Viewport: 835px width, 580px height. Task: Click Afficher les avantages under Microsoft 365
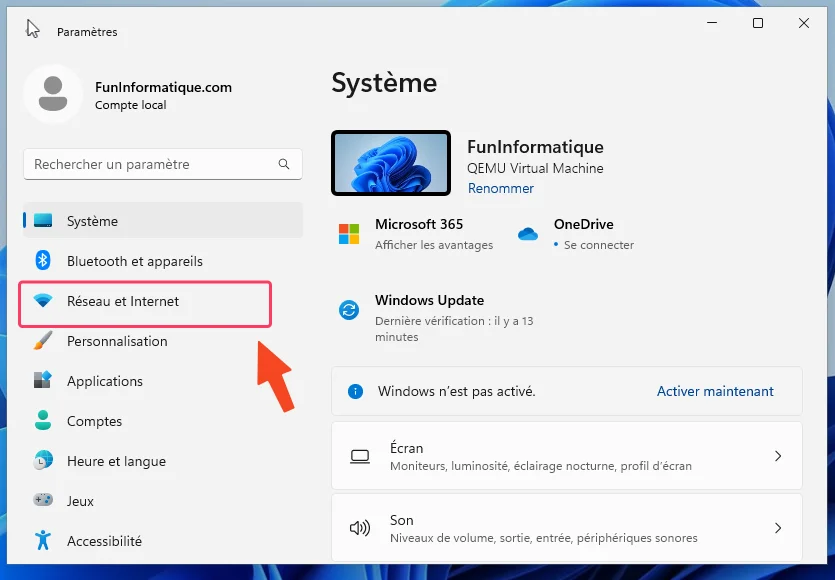[433, 245]
